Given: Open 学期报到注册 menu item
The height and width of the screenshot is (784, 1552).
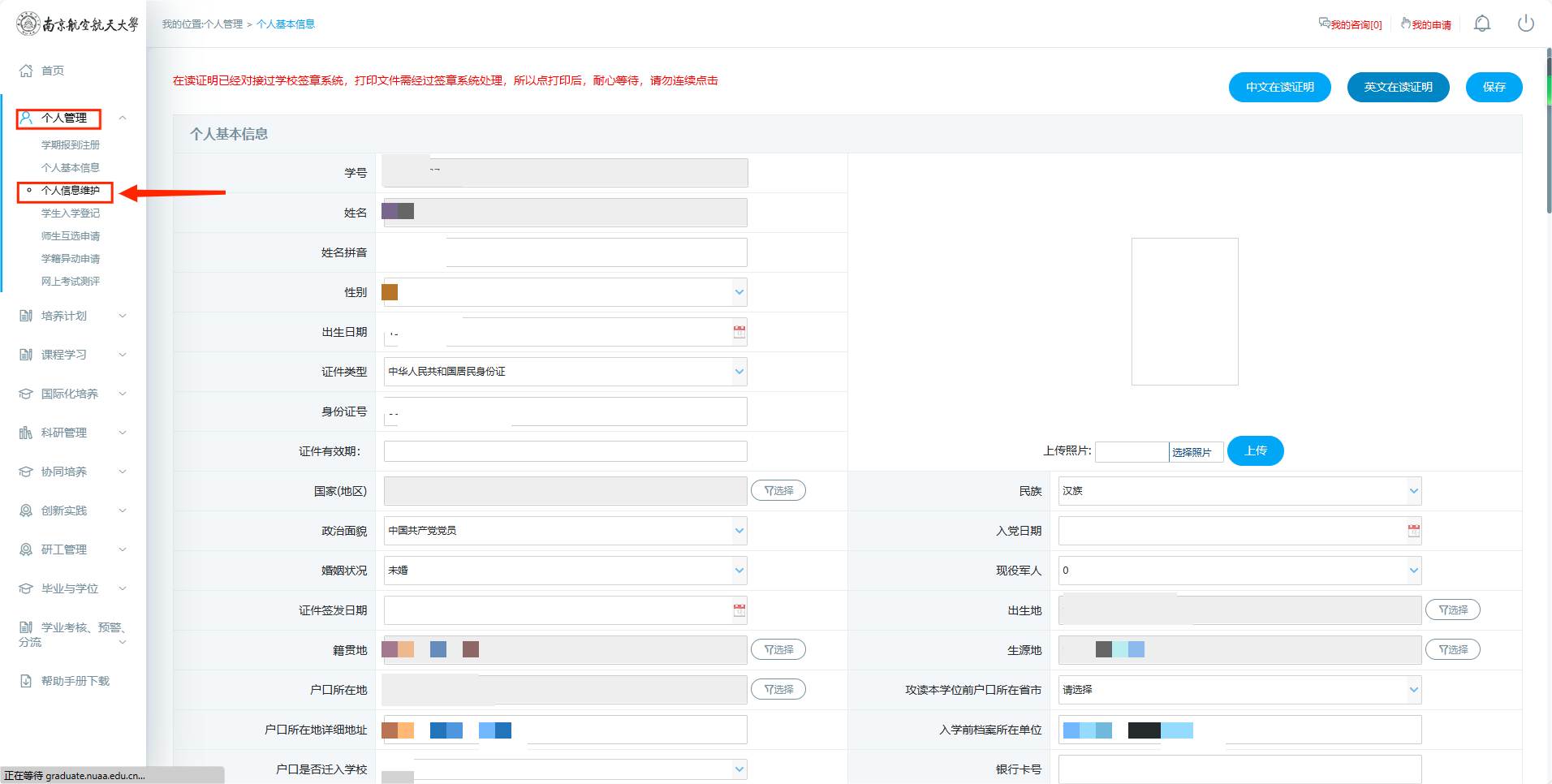Looking at the screenshot, I should (x=71, y=145).
